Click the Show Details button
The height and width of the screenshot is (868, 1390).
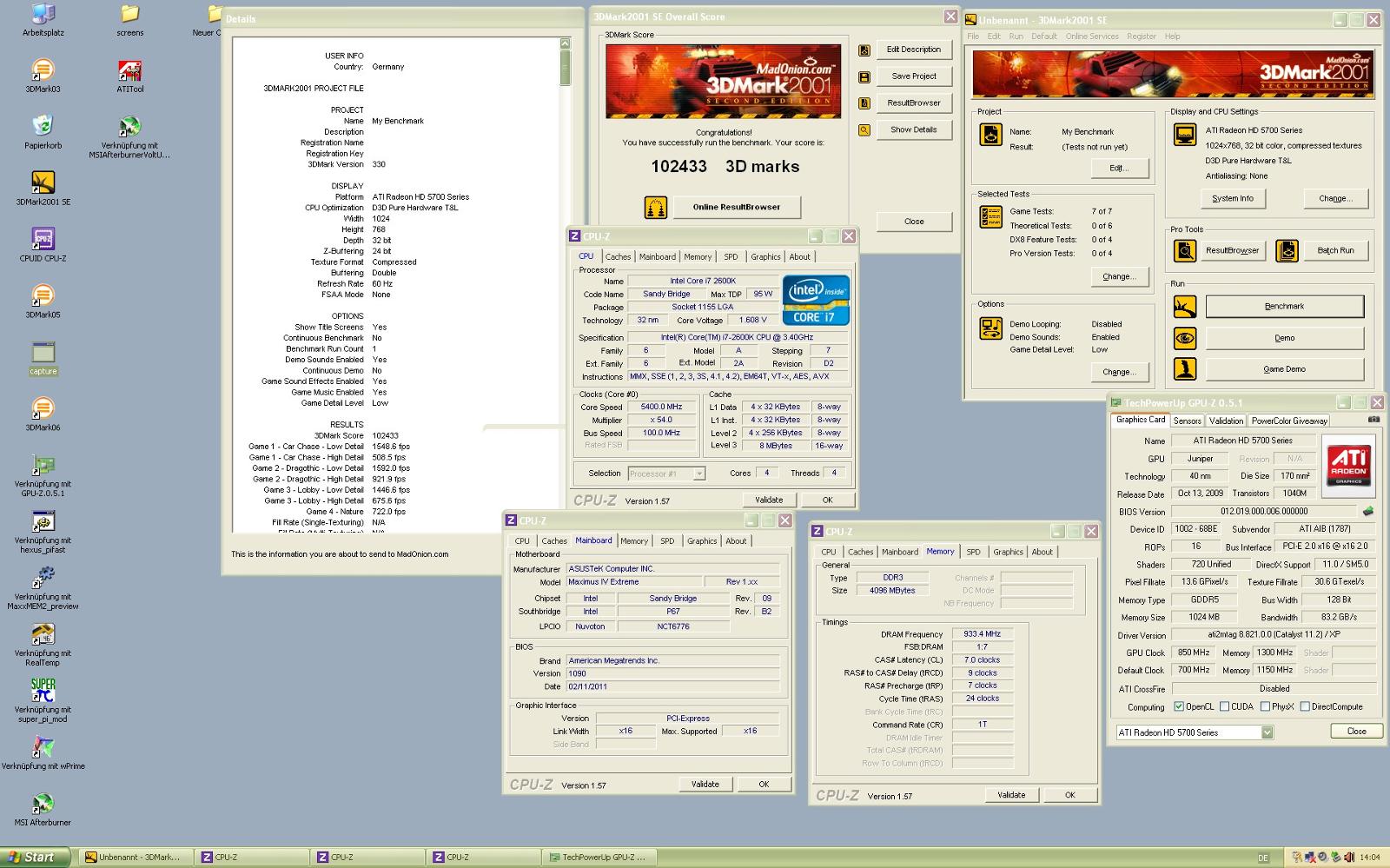click(x=913, y=129)
